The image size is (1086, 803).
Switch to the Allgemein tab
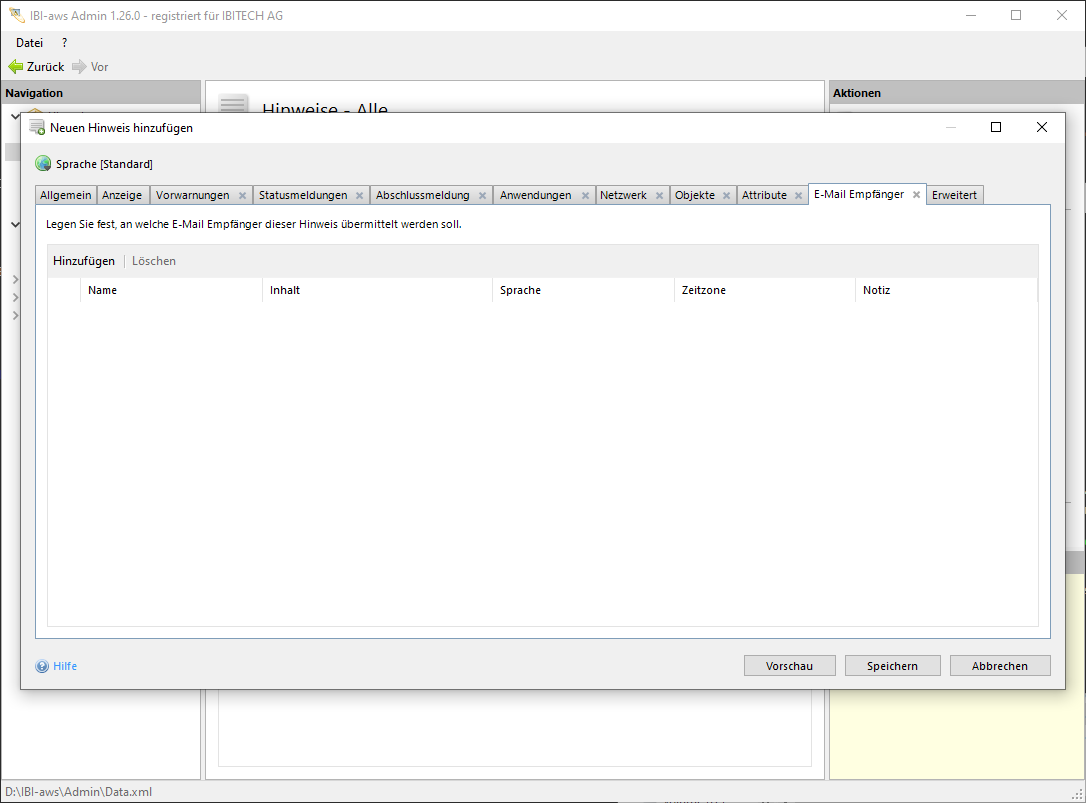(66, 195)
